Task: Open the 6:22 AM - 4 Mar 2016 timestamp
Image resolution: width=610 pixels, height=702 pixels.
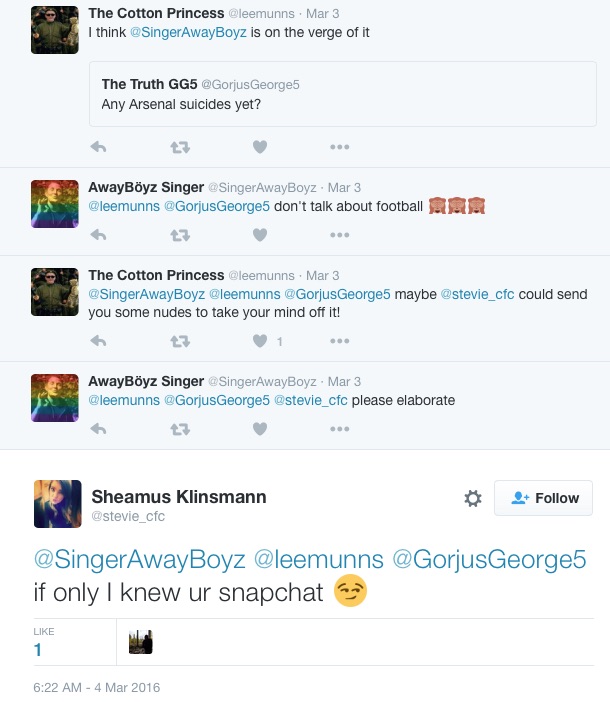Action: point(97,687)
